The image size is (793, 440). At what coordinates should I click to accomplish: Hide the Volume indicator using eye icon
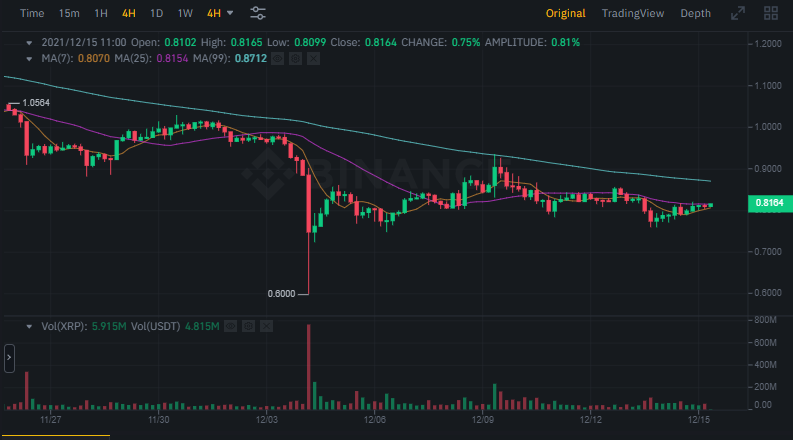231,325
